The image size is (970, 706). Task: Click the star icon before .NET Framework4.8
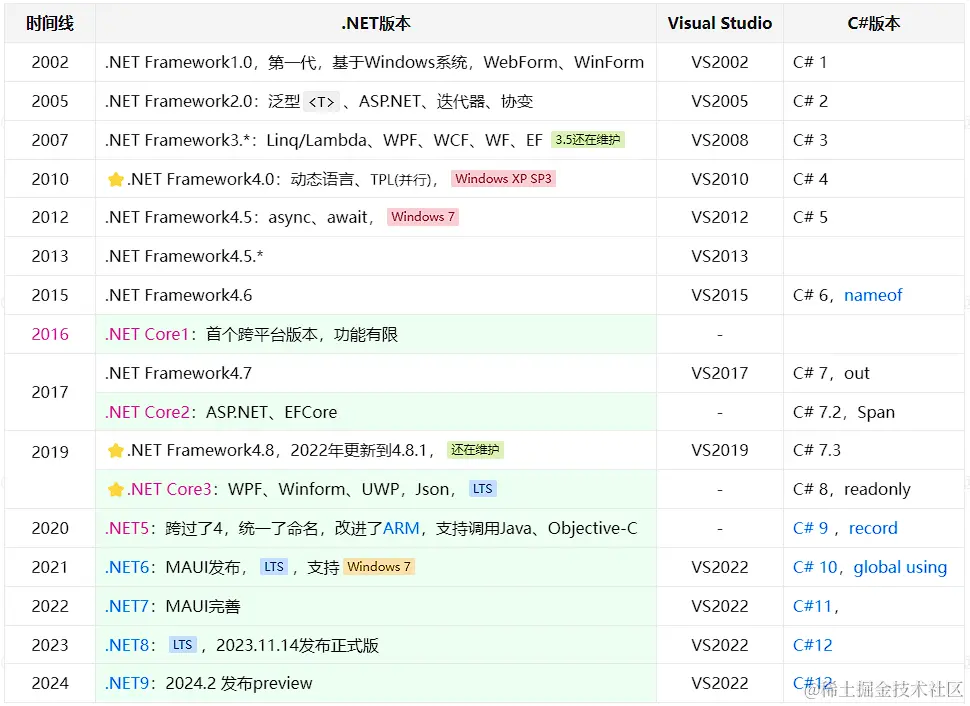coord(115,450)
